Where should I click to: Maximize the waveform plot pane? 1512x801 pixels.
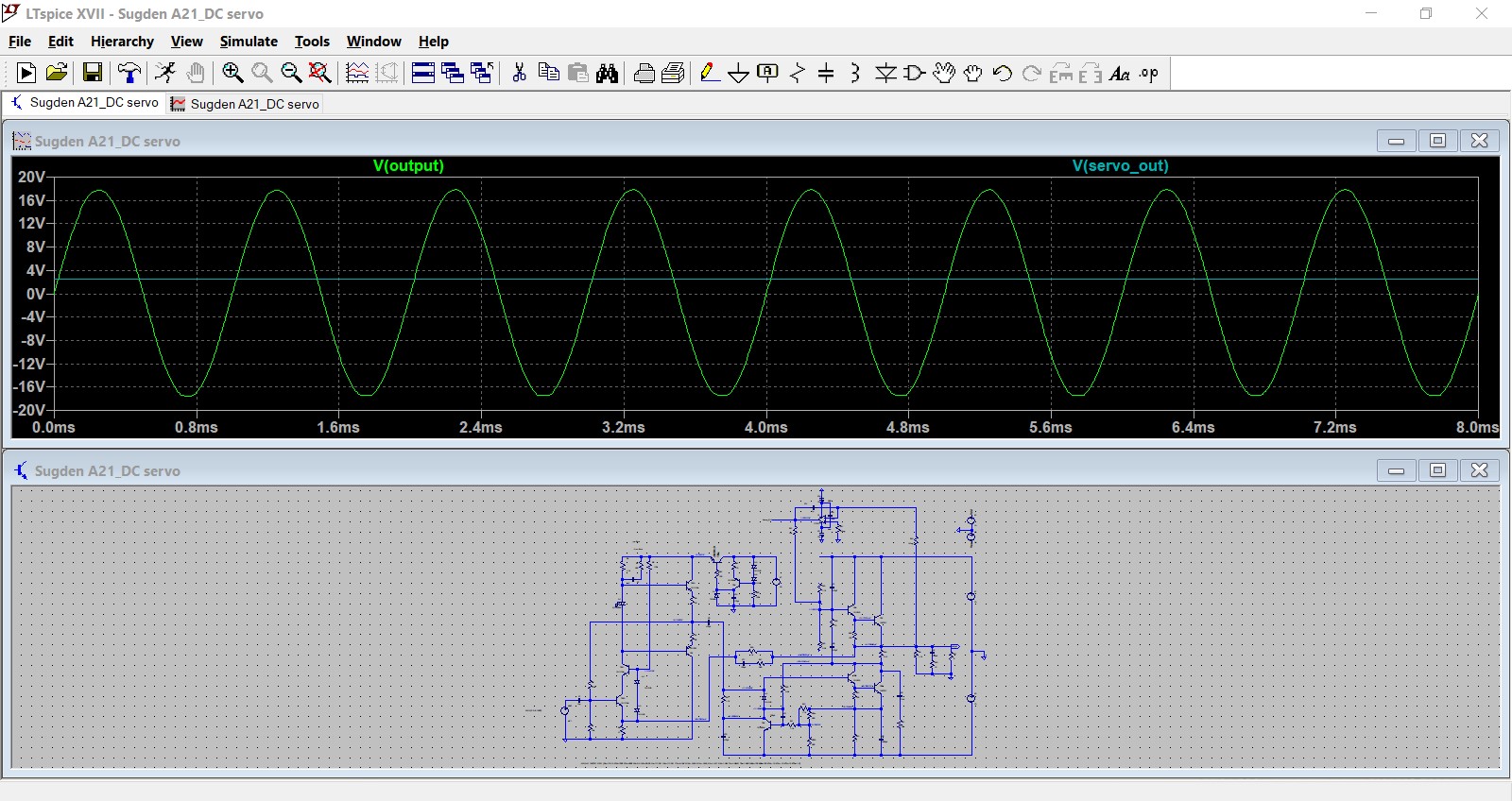point(1437,141)
